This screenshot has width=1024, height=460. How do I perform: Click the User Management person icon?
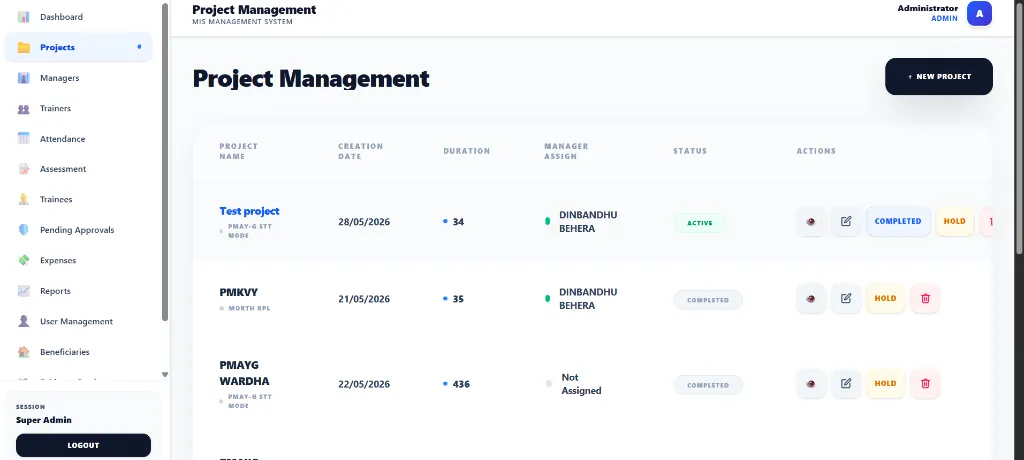pos(24,321)
